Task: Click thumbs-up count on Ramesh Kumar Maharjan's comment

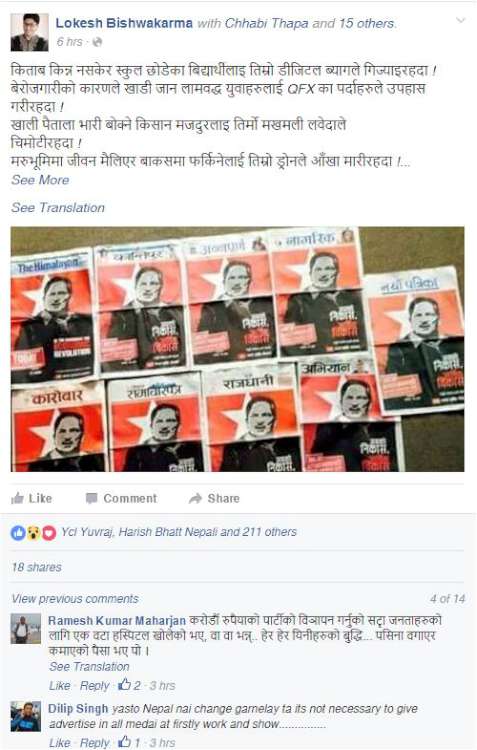Action: click(129, 685)
